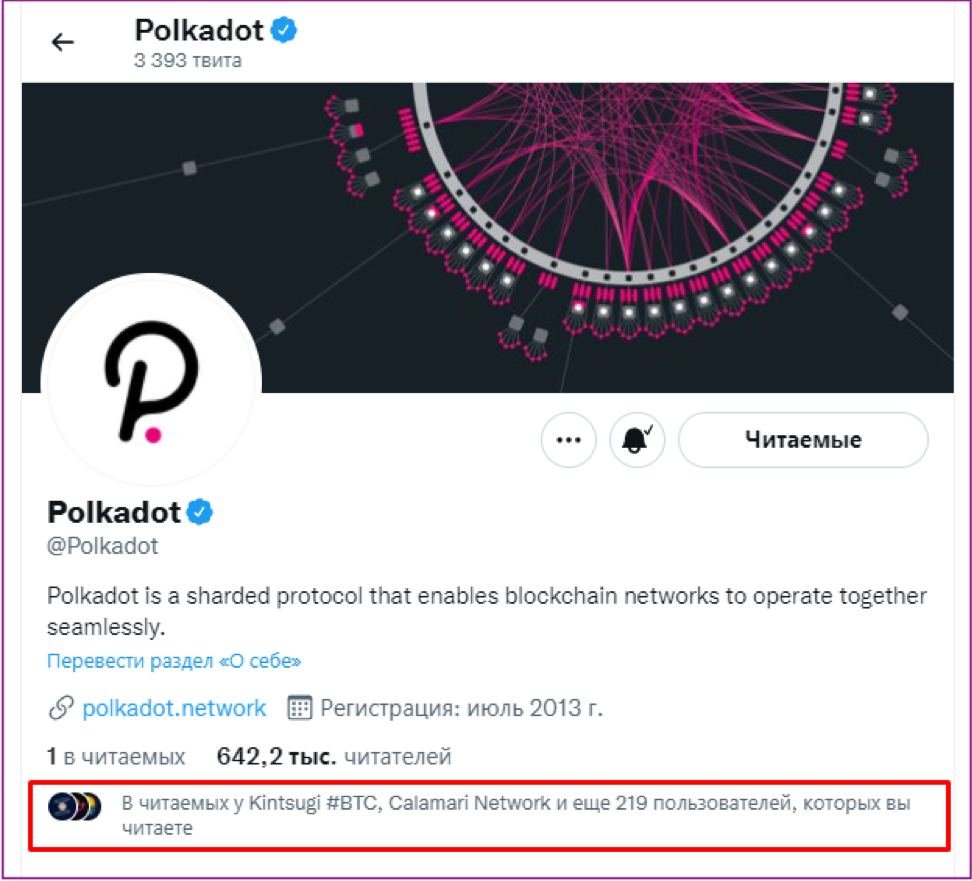
Task: Click the chain link icon before polkadot.network
Action: pyautogui.click(x=61, y=709)
